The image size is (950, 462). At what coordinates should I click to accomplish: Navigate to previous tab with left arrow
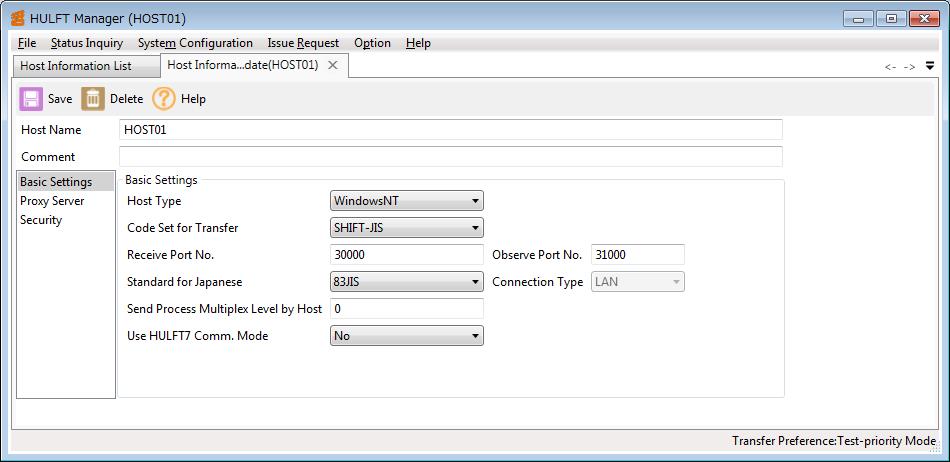(x=890, y=67)
